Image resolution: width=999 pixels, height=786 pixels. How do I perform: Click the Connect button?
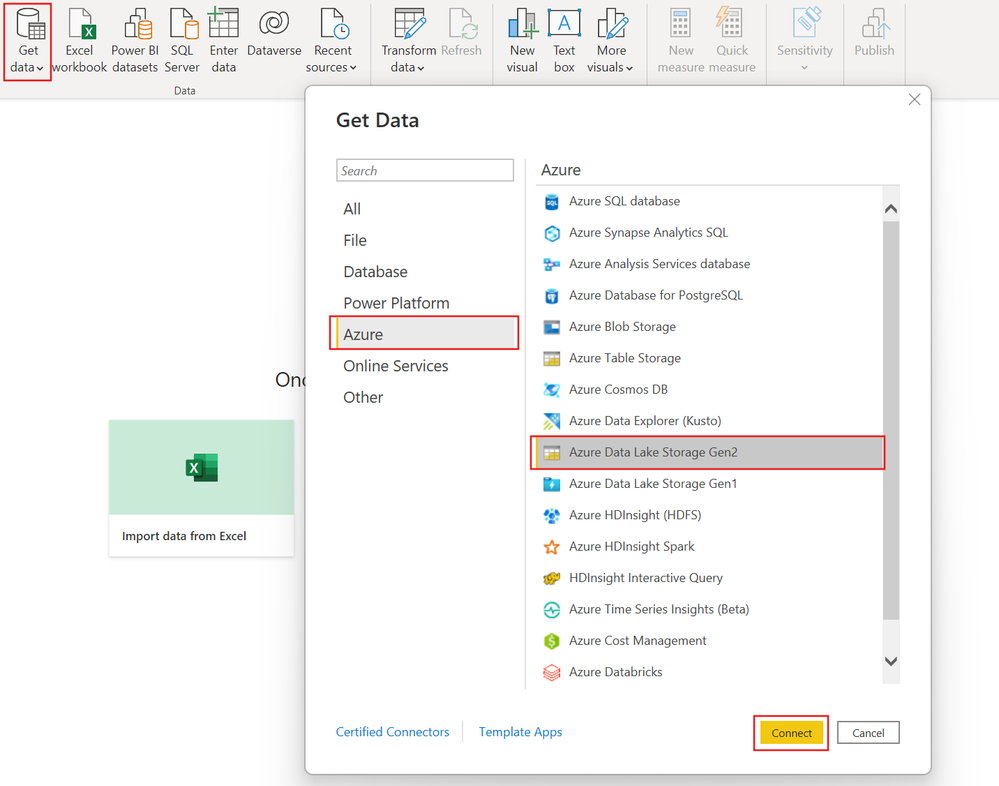pyautogui.click(x=791, y=733)
